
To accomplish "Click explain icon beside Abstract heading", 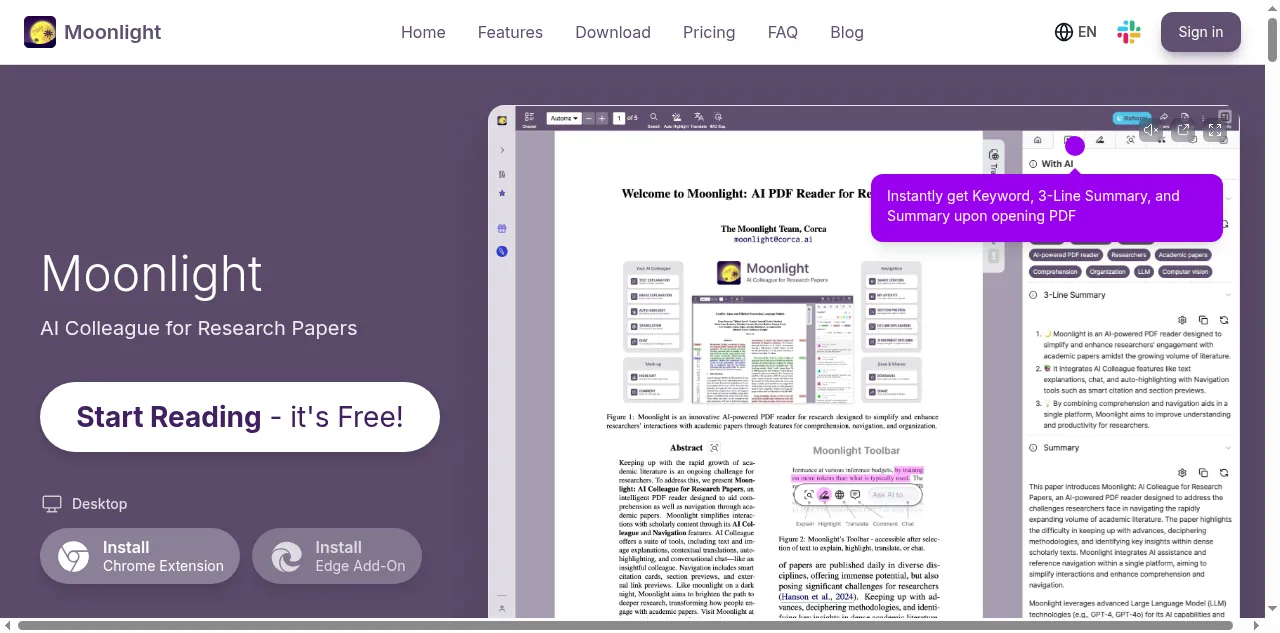I will pyautogui.click(x=714, y=448).
